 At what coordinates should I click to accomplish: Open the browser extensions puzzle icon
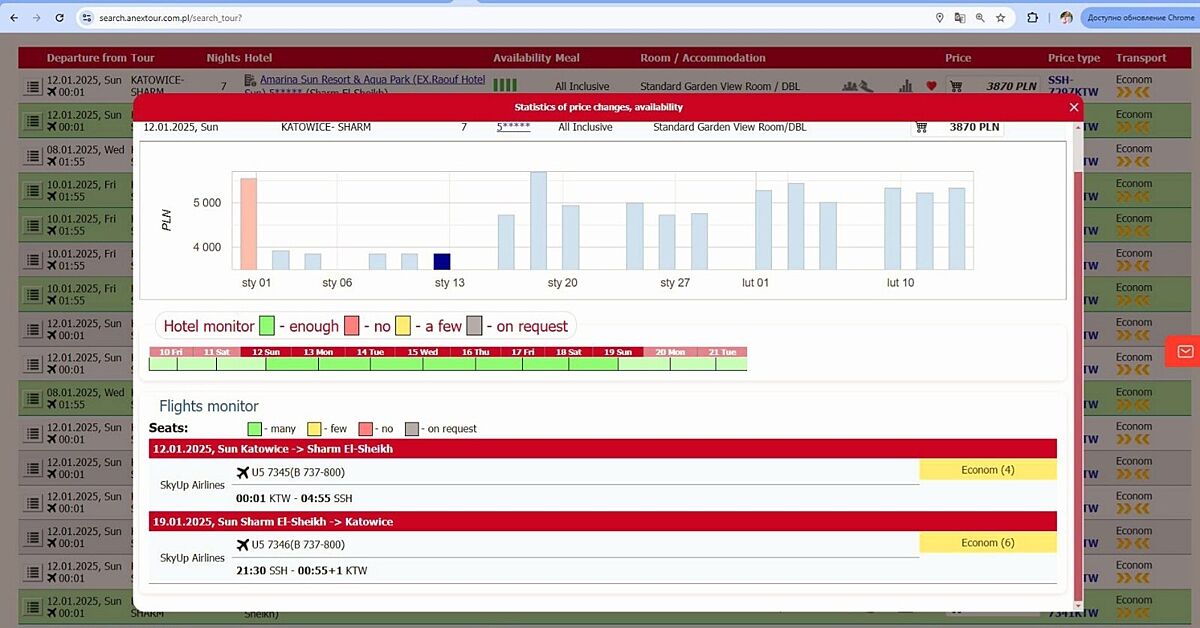[x=1033, y=18]
